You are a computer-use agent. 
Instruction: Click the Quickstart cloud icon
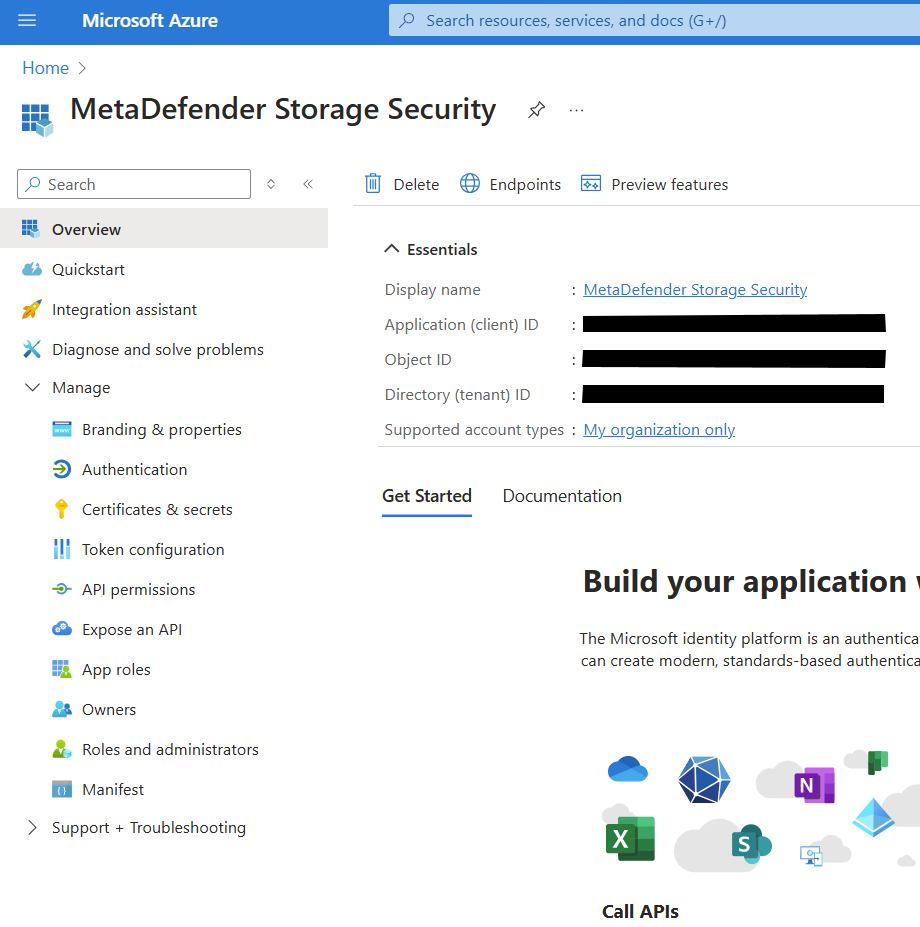(x=32, y=270)
